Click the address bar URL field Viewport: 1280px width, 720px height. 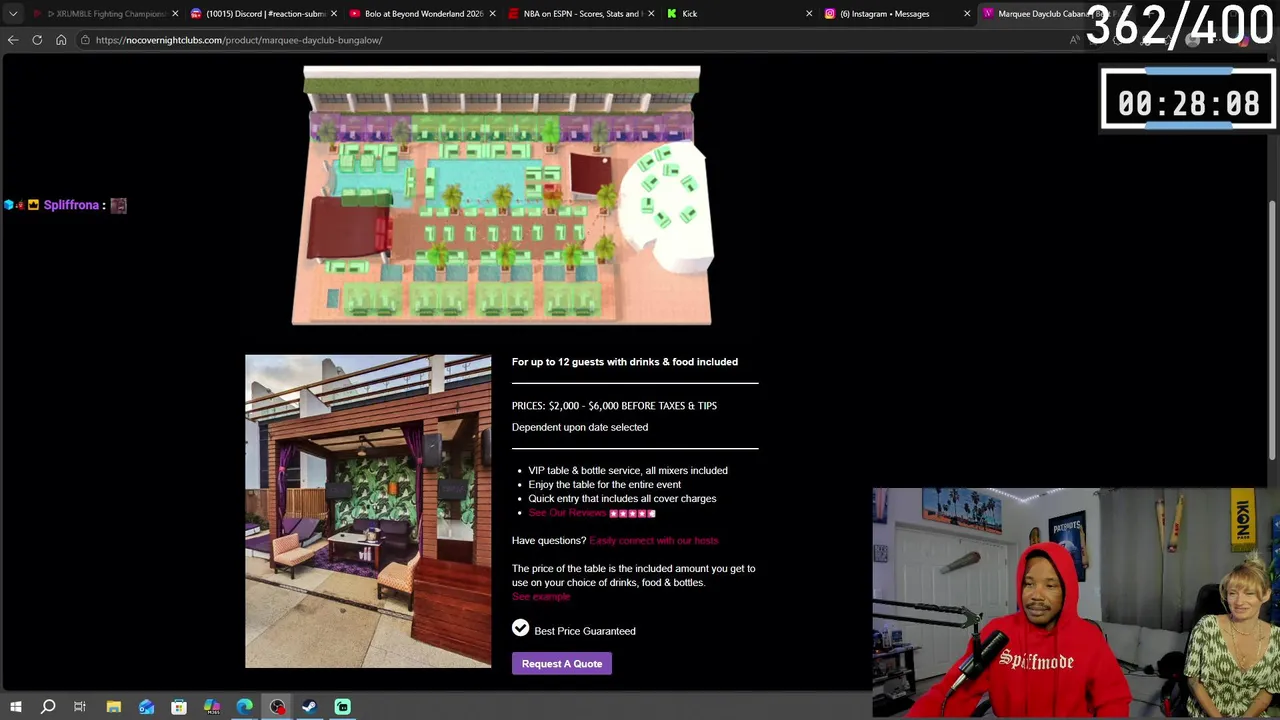click(x=570, y=40)
